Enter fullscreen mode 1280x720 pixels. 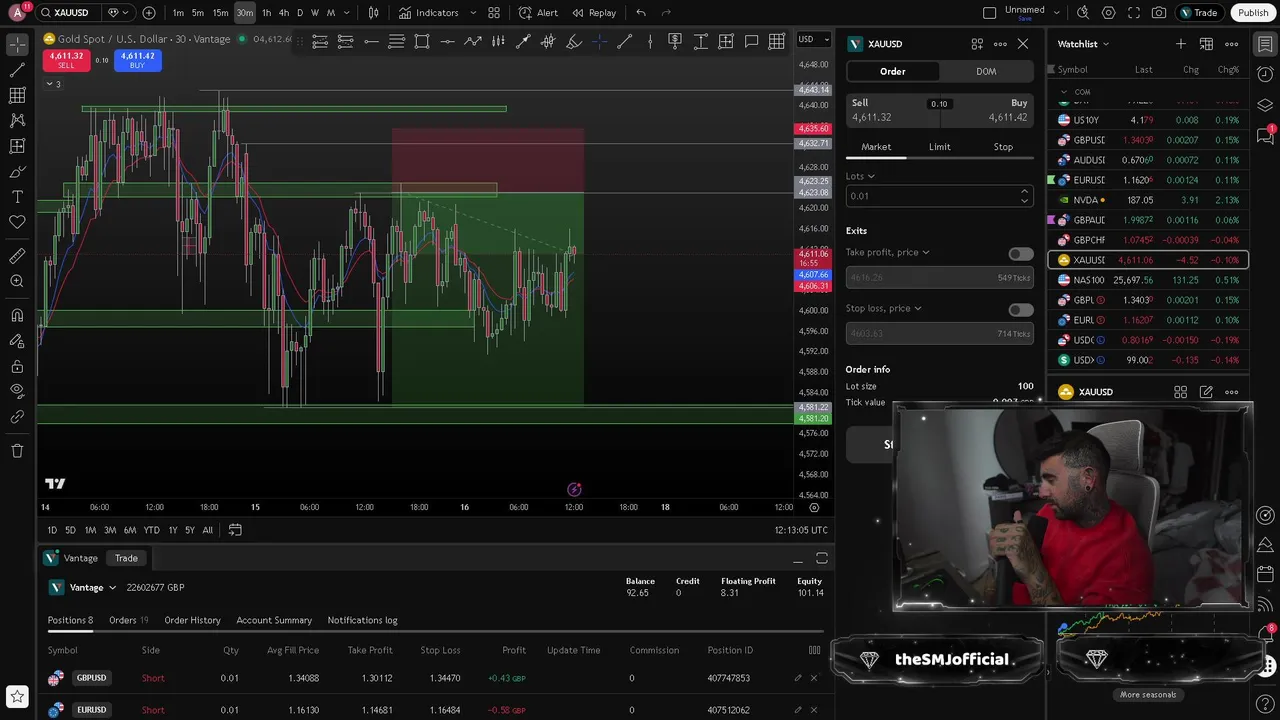coord(1133,13)
